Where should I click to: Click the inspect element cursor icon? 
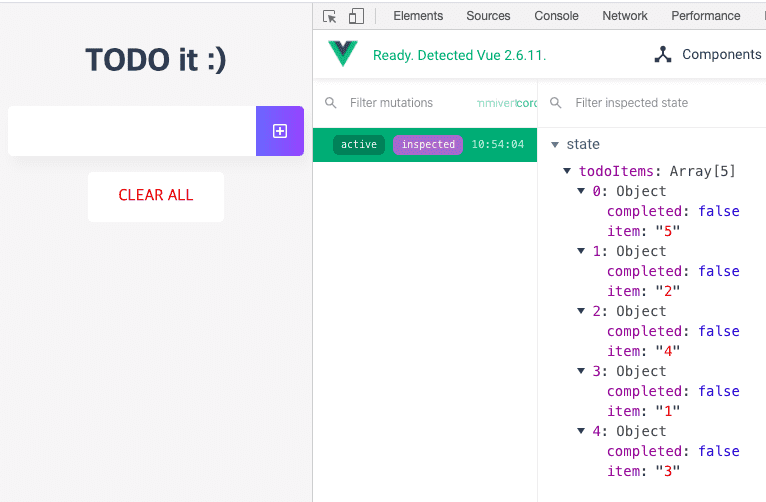[x=330, y=16]
